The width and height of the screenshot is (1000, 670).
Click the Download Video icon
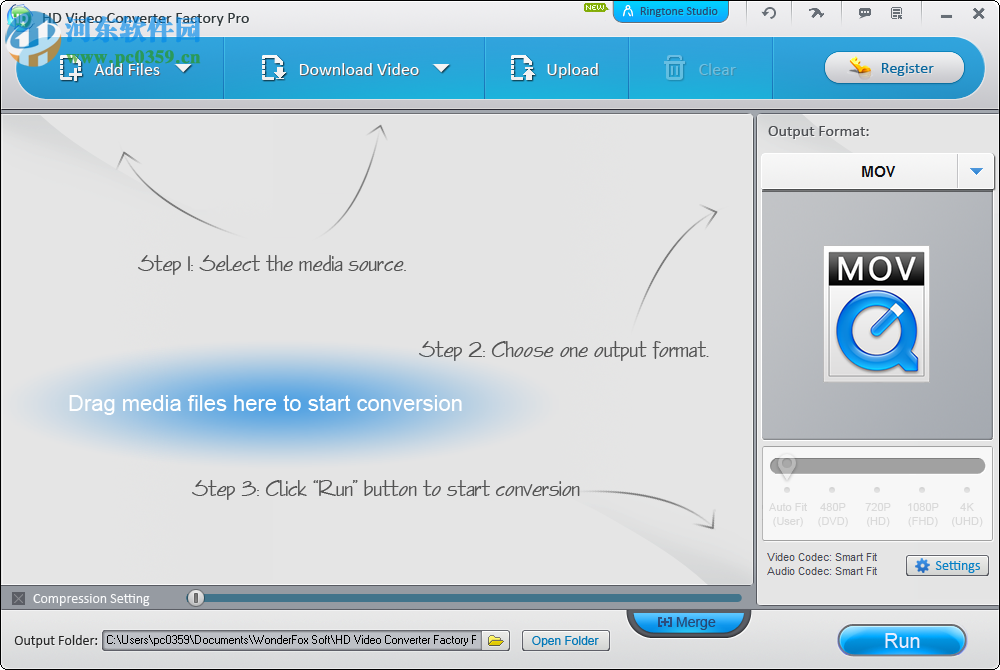tap(272, 68)
